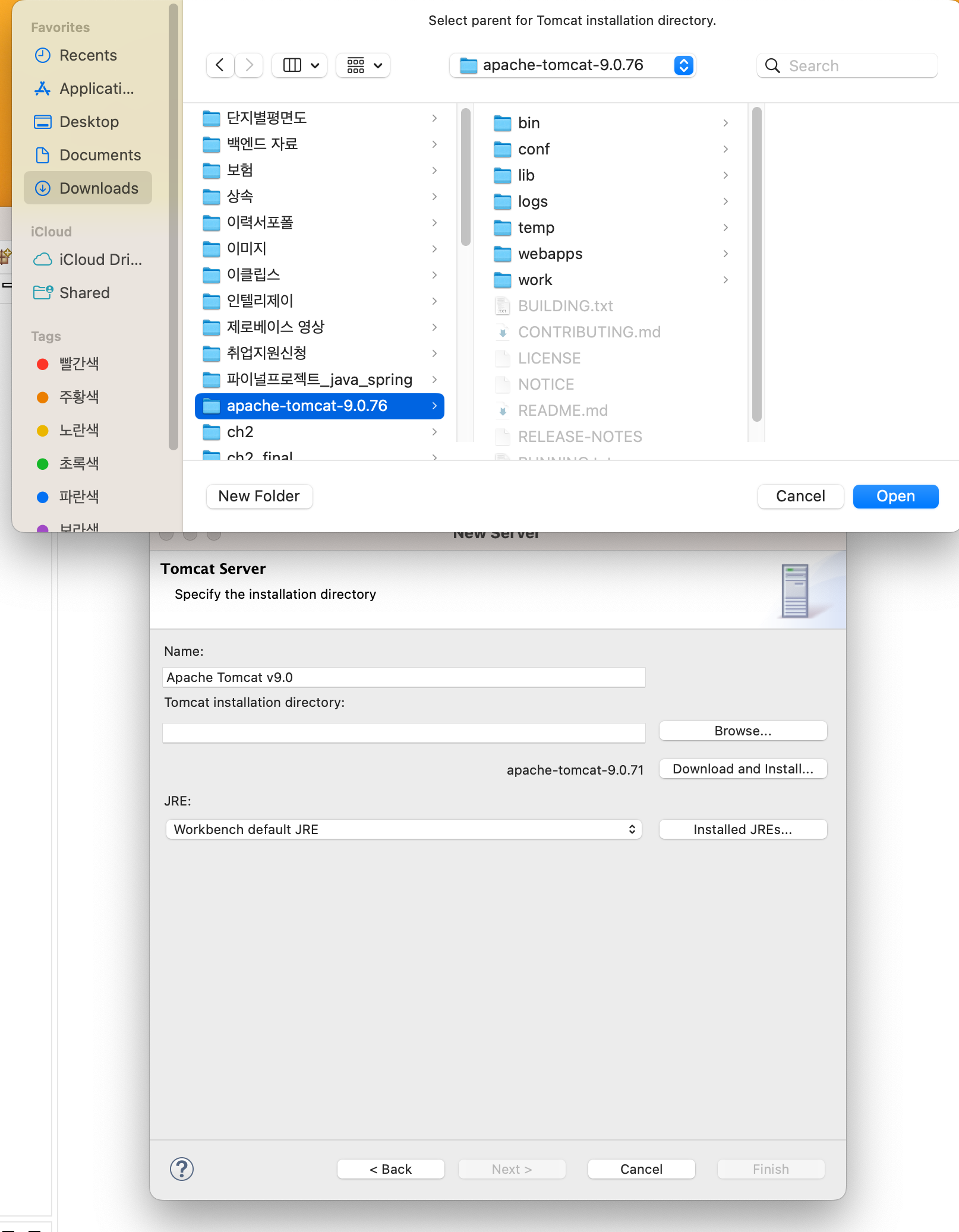
Task: Select the 보험 folder
Action: tap(320, 170)
